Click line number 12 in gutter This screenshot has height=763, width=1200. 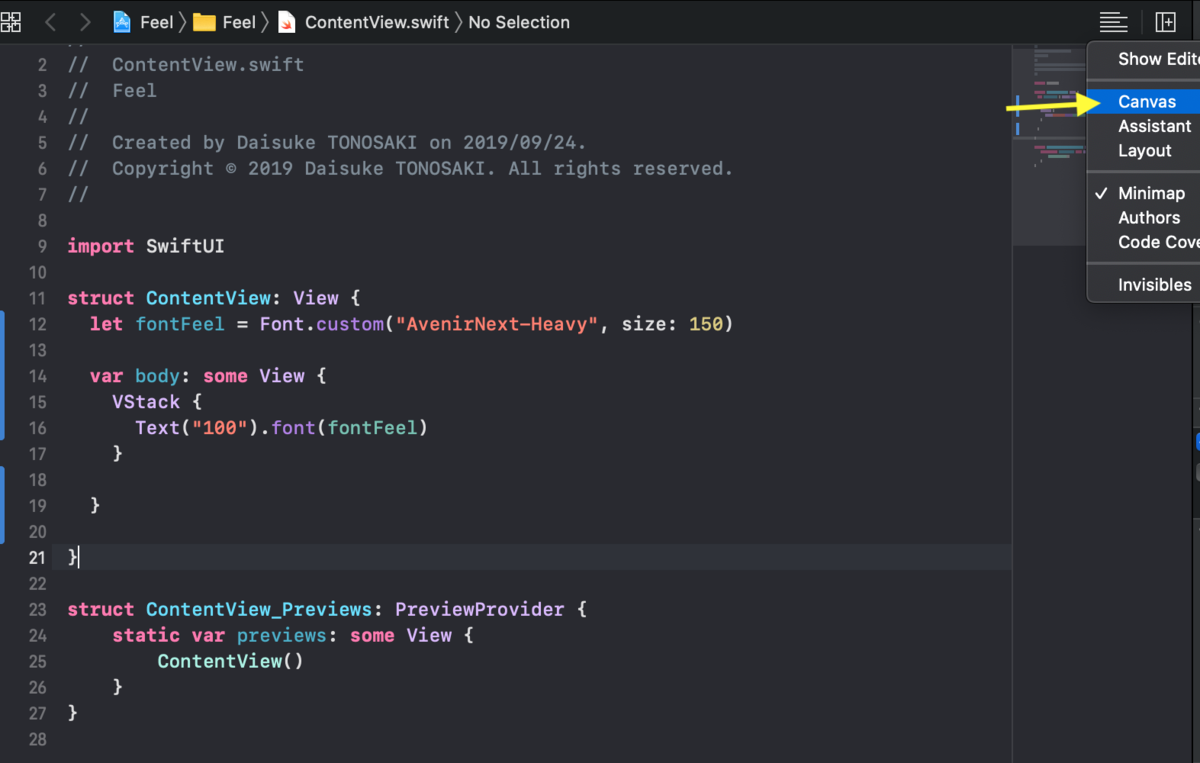[38, 324]
